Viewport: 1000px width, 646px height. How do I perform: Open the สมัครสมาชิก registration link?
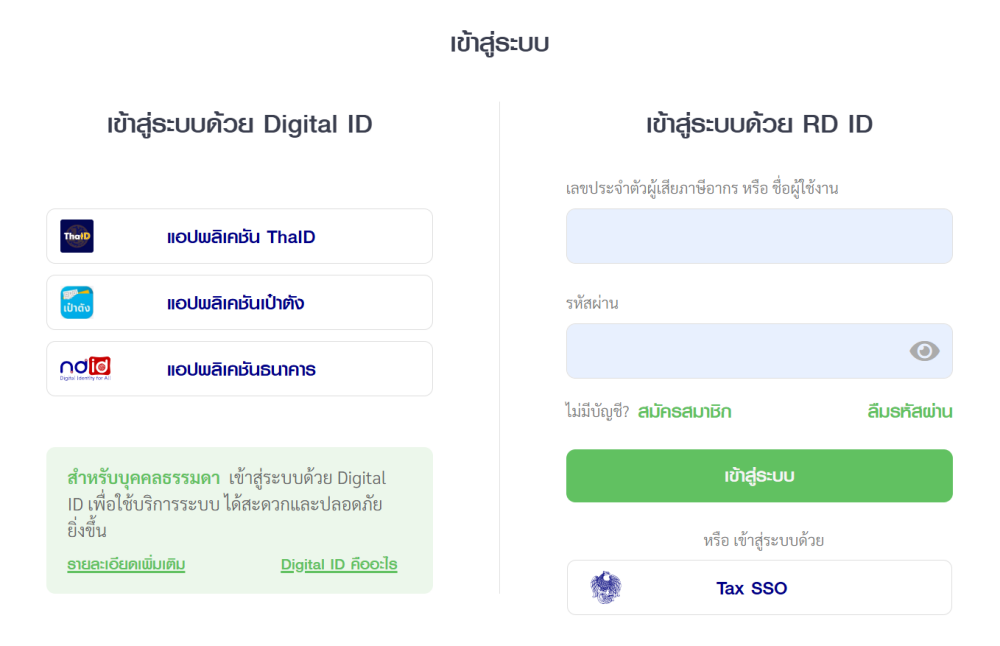684,411
